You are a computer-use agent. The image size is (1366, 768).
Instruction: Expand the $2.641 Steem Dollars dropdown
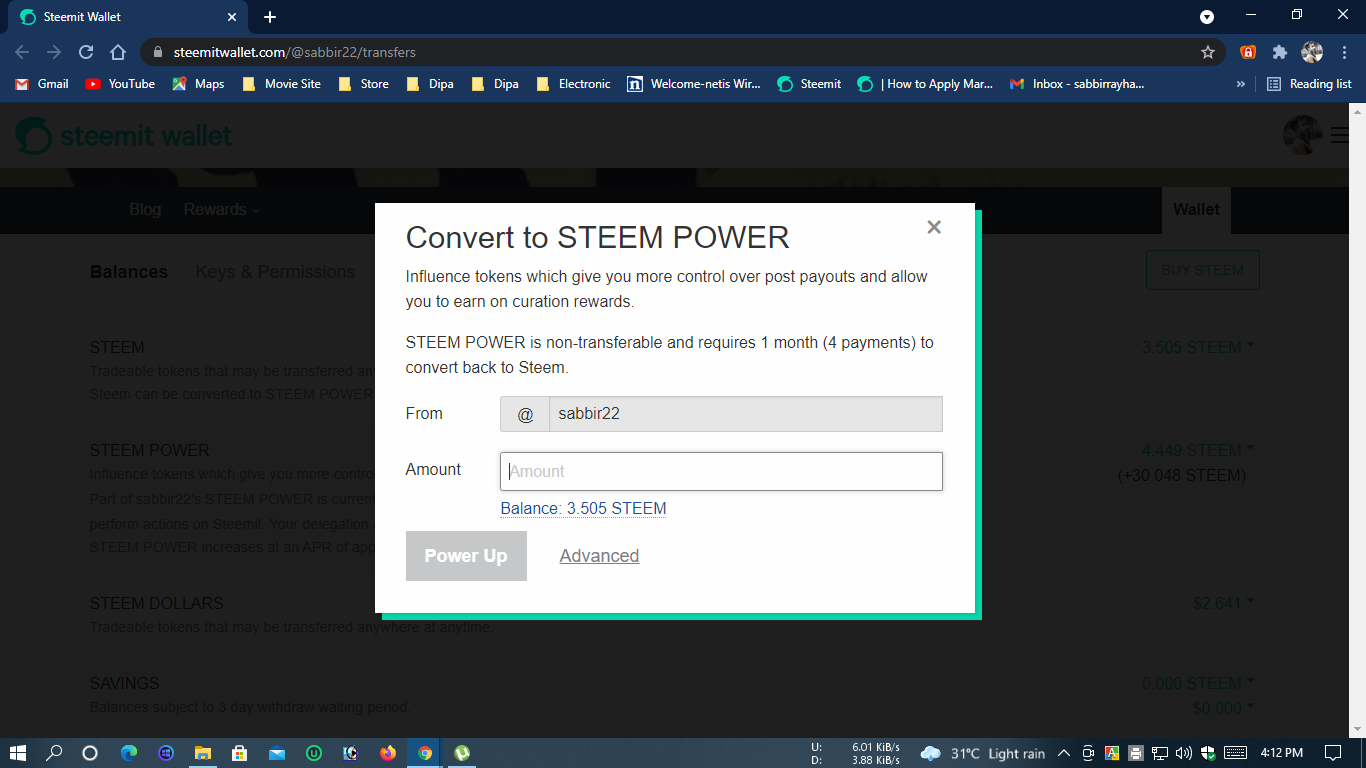click(1223, 603)
